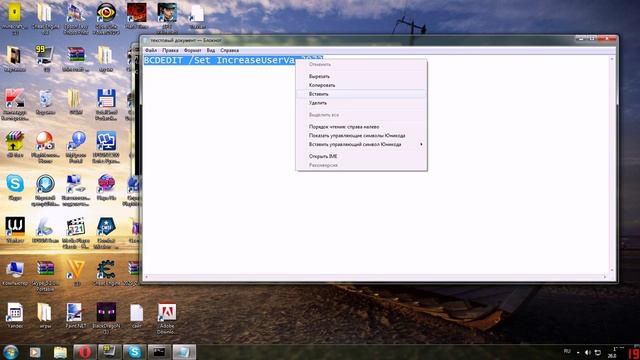Select the blue floppy disk shortcut
The width and height of the screenshot is (640, 360).
(x=106, y=104)
